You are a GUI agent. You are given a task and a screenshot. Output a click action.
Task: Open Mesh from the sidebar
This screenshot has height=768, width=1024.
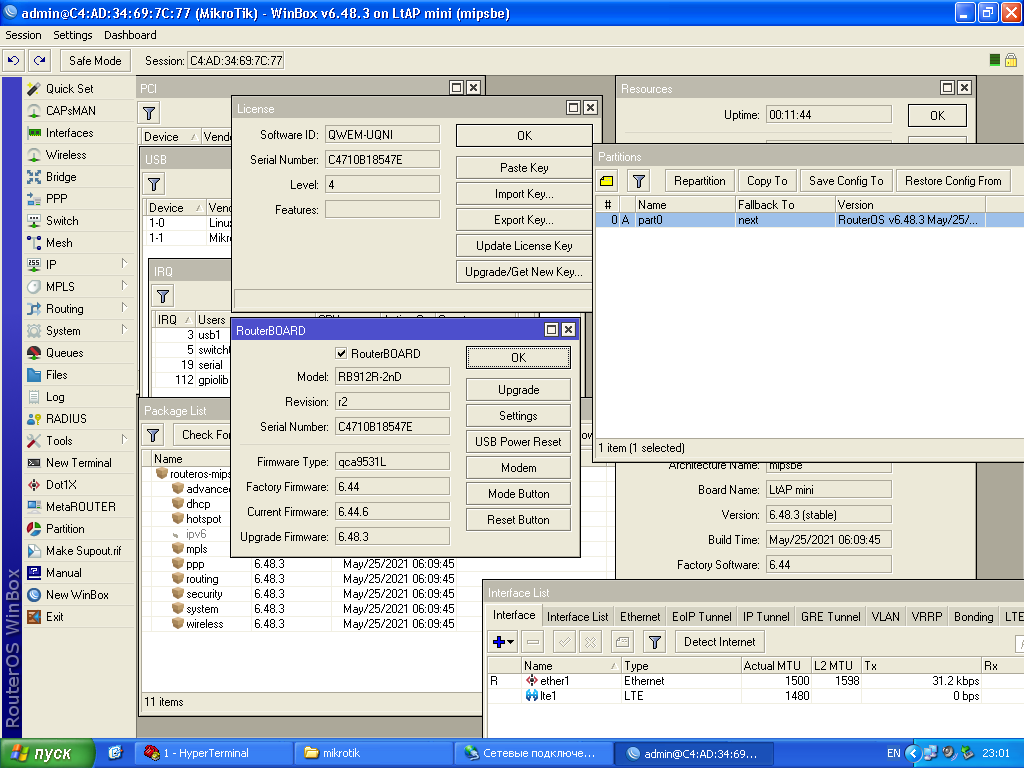59,243
